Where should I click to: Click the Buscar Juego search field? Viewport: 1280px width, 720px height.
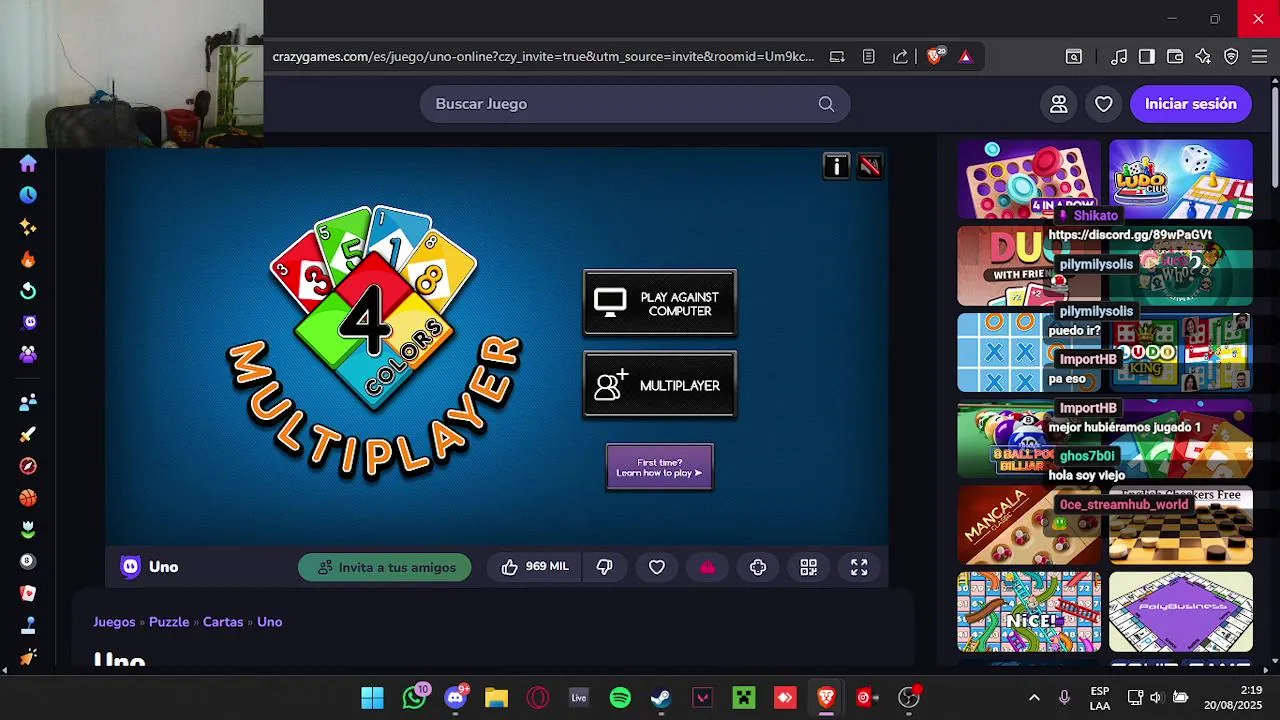click(635, 104)
